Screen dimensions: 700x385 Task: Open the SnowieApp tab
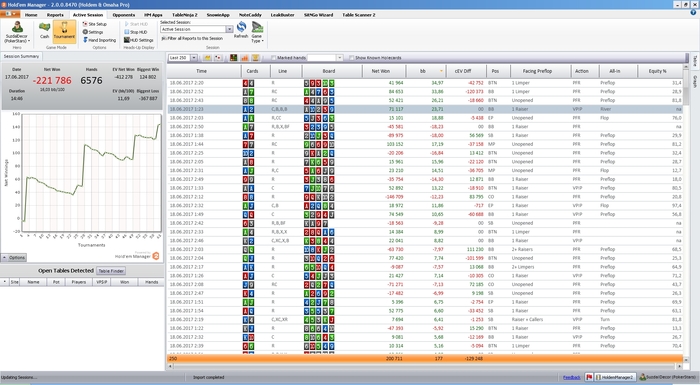[218, 15]
